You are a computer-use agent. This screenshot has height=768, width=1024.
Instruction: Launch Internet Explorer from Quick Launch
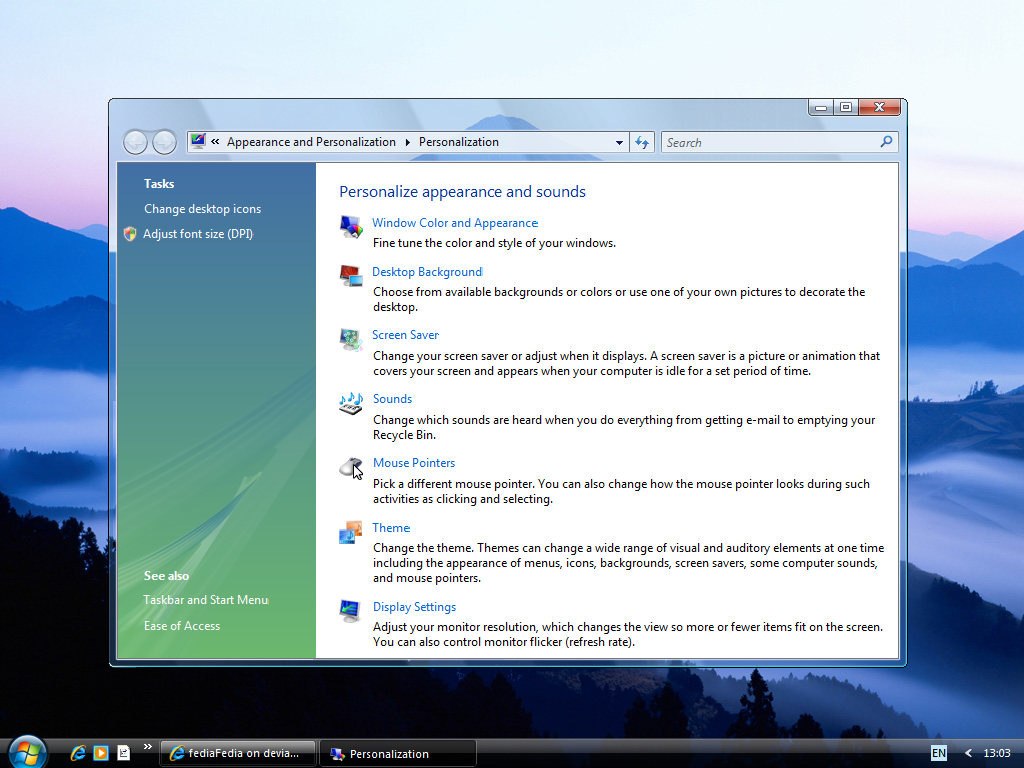(78, 753)
